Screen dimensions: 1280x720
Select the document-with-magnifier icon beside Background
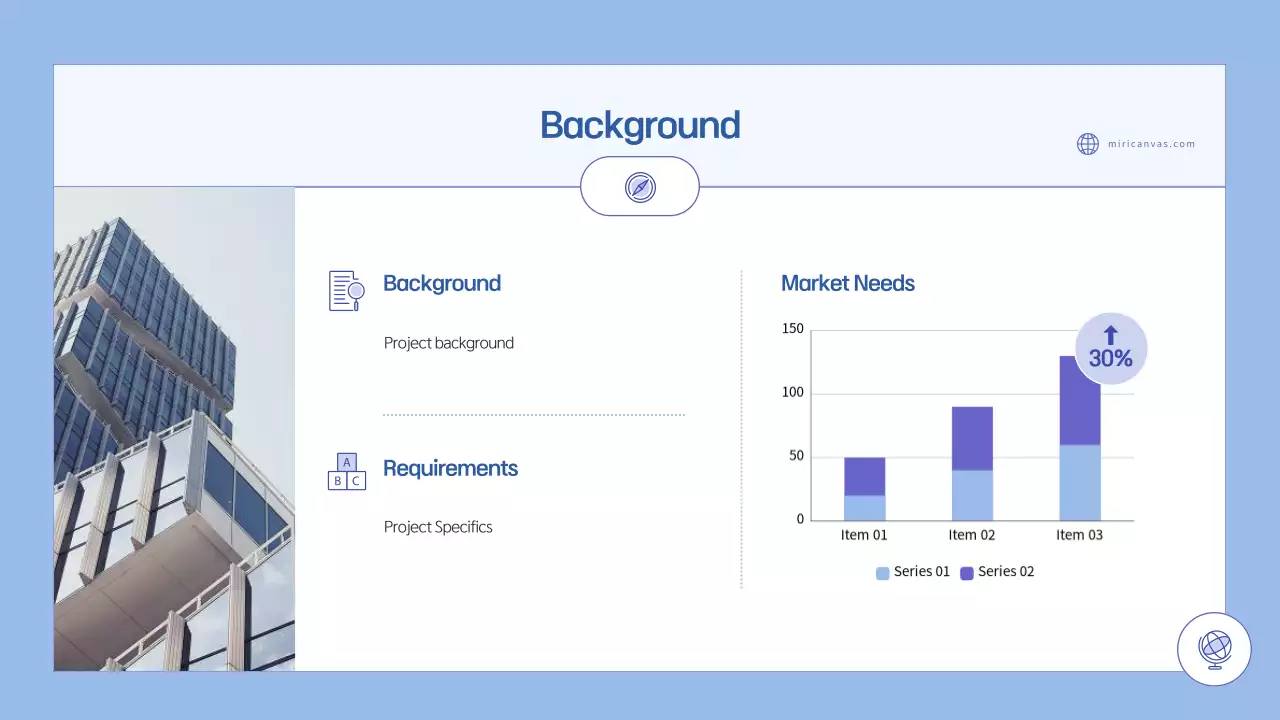[x=346, y=291]
